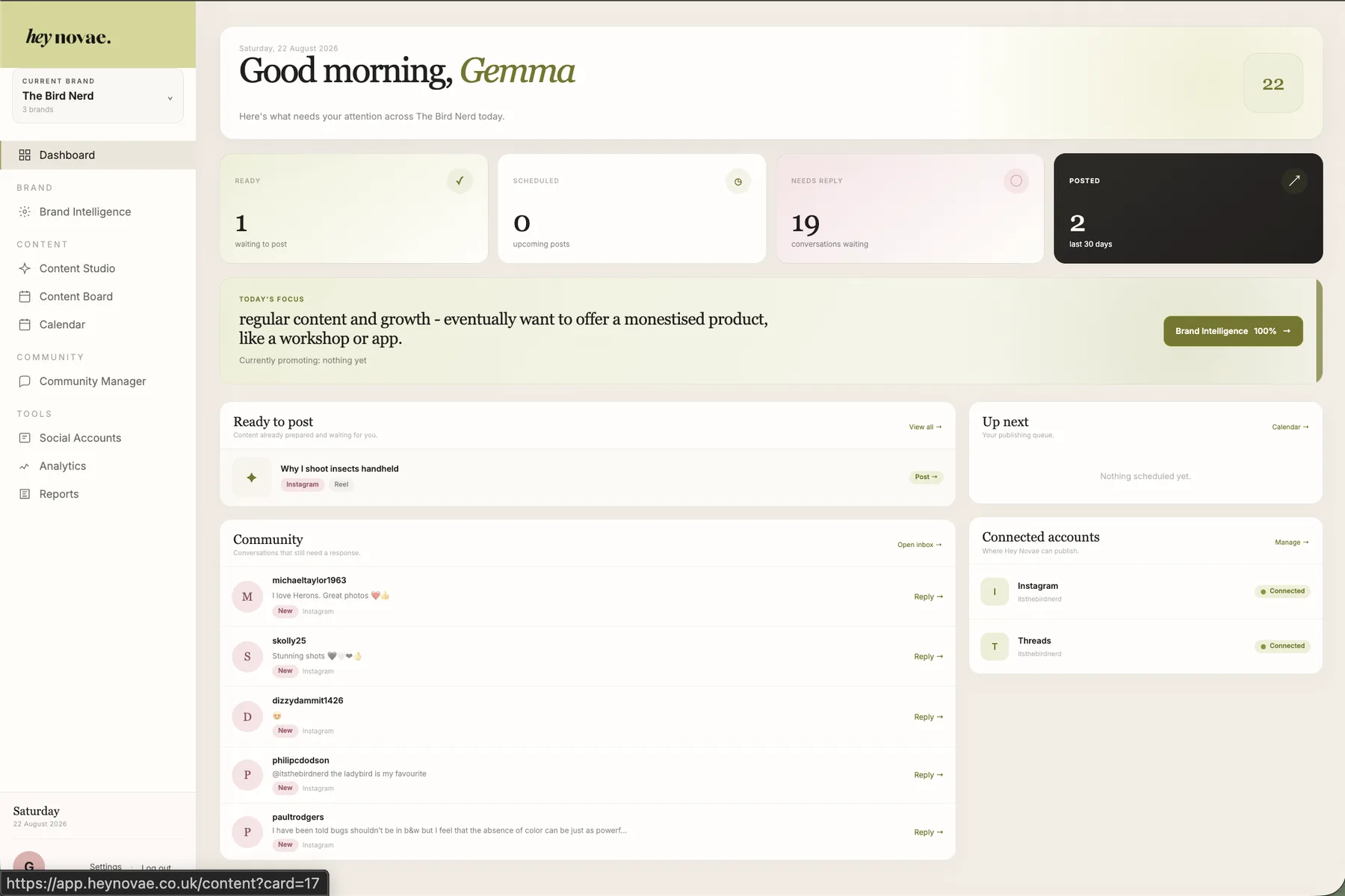Click the Instagram I account icon

[x=995, y=591]
